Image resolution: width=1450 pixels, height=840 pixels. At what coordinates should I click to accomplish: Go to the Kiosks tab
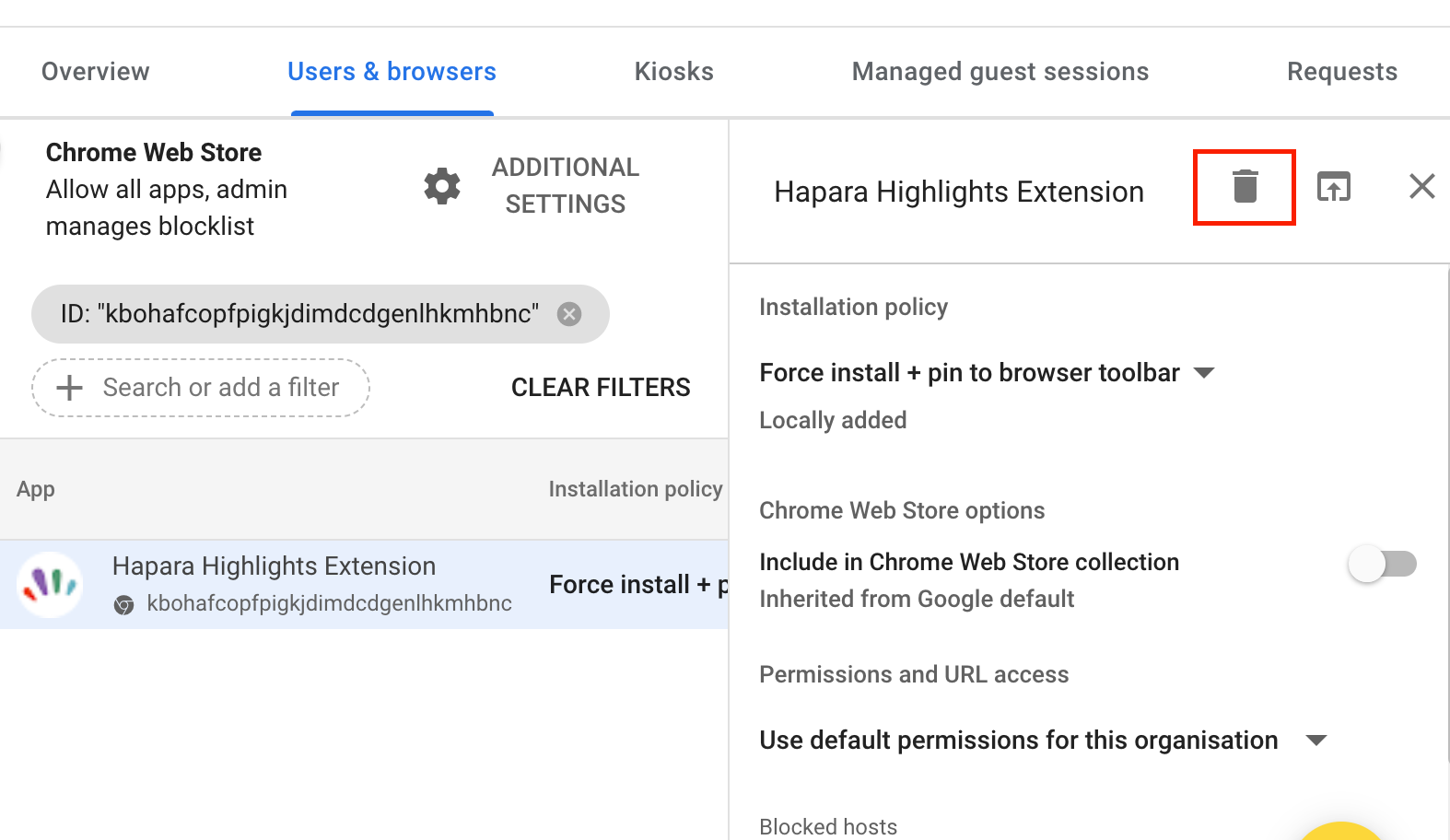point(674,72)
